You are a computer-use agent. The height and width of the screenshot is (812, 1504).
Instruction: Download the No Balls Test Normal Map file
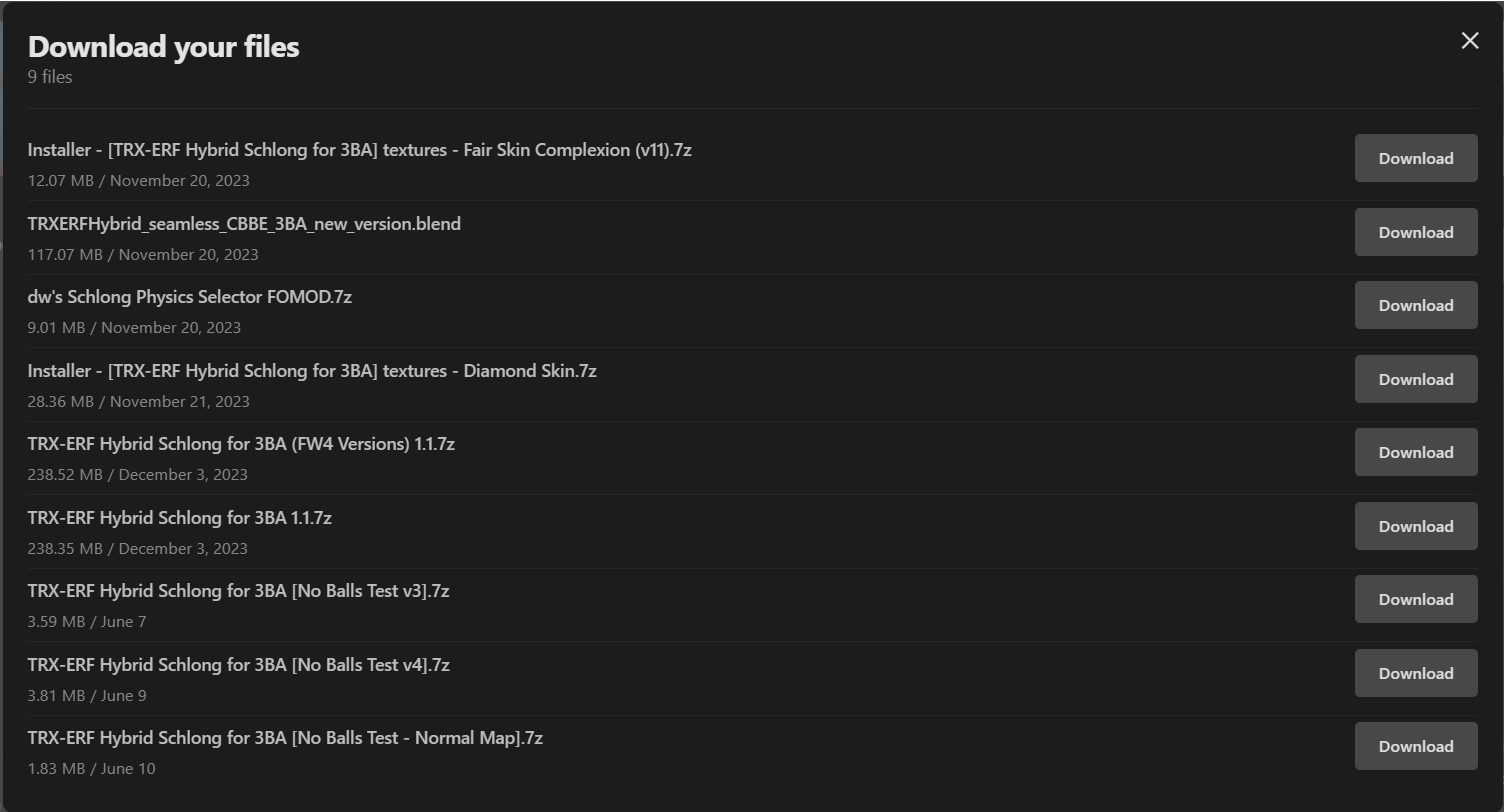[x=1416, y=746]
